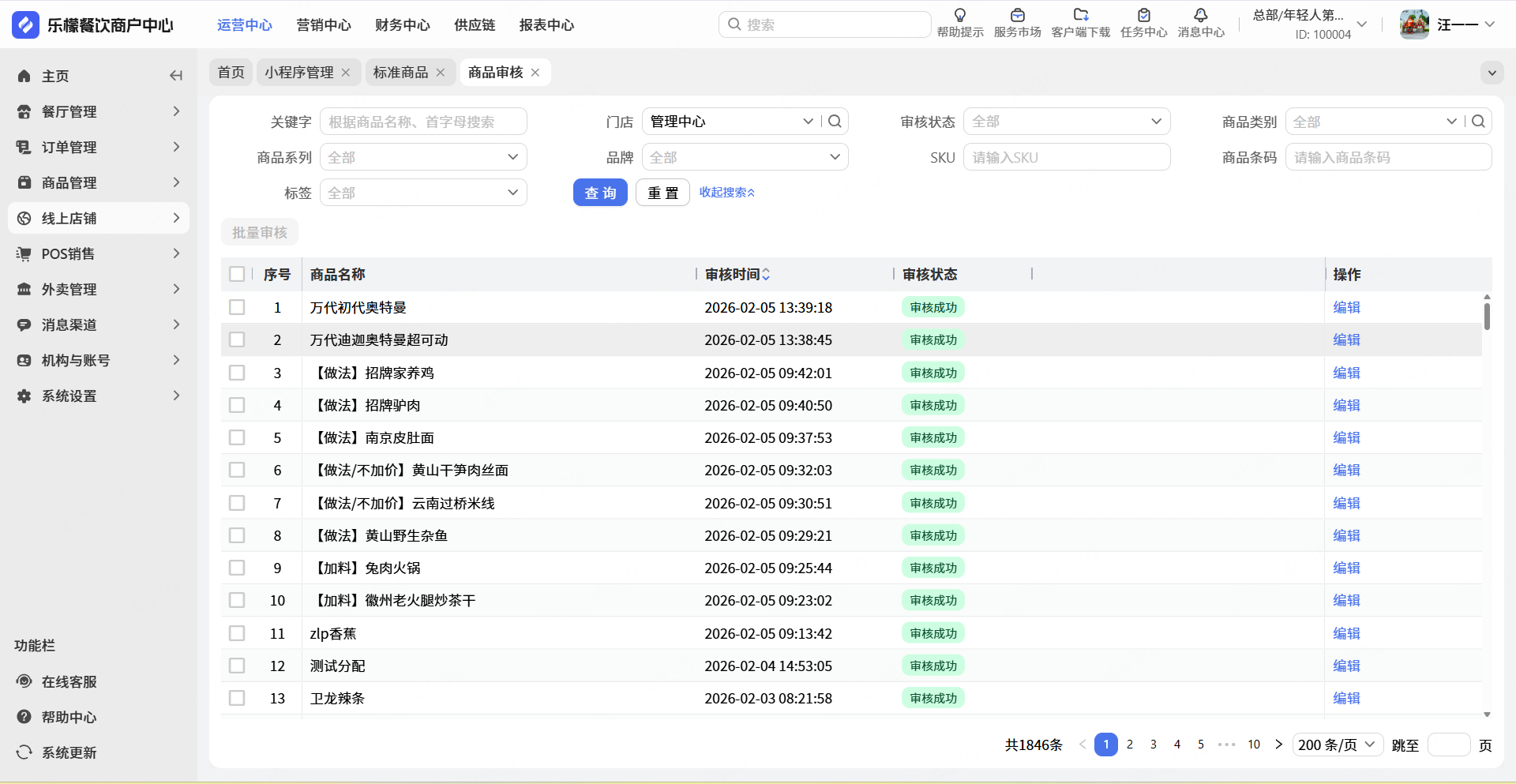1516x784 pixels.
Task: Click the 查询 button
Action: click(x=600, y=193)
